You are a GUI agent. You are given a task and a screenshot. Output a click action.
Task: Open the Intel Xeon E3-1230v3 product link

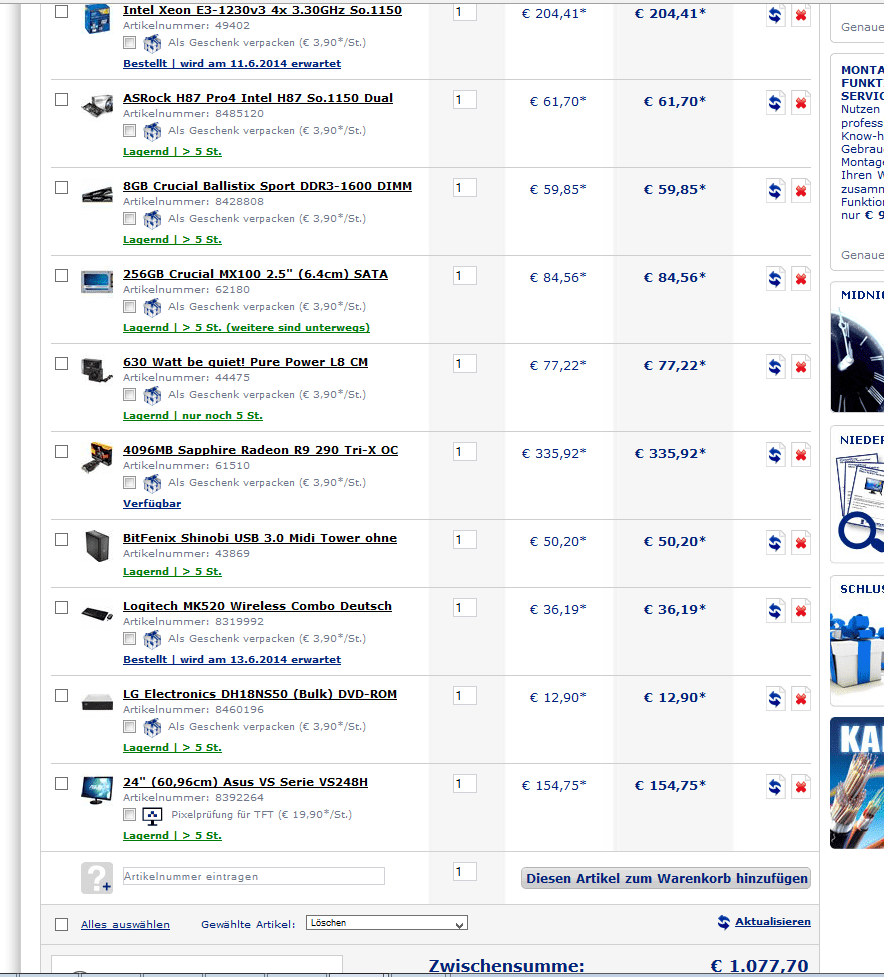click(x=262, y=10)
